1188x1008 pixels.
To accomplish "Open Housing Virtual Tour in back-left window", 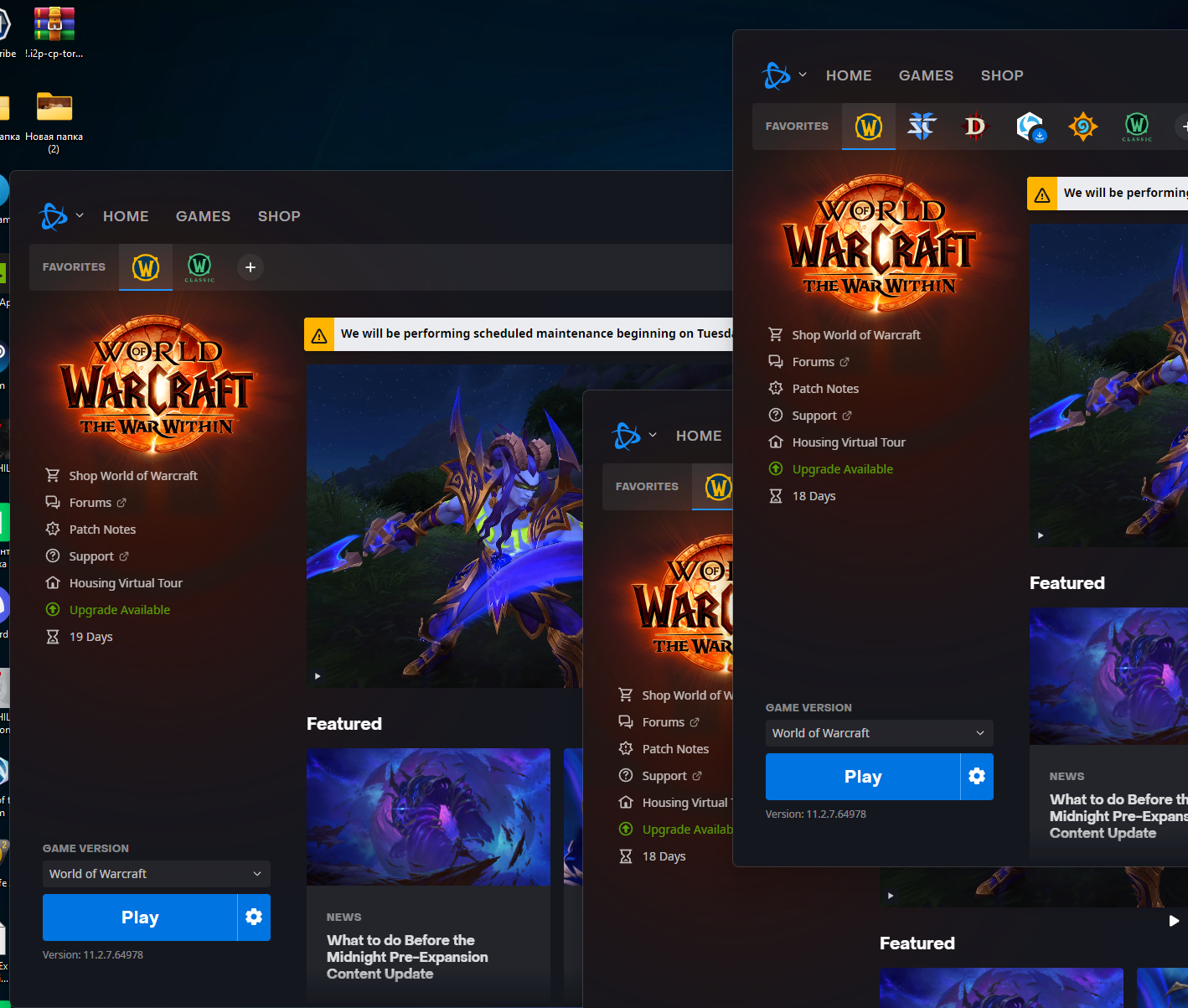I will 114,583.
